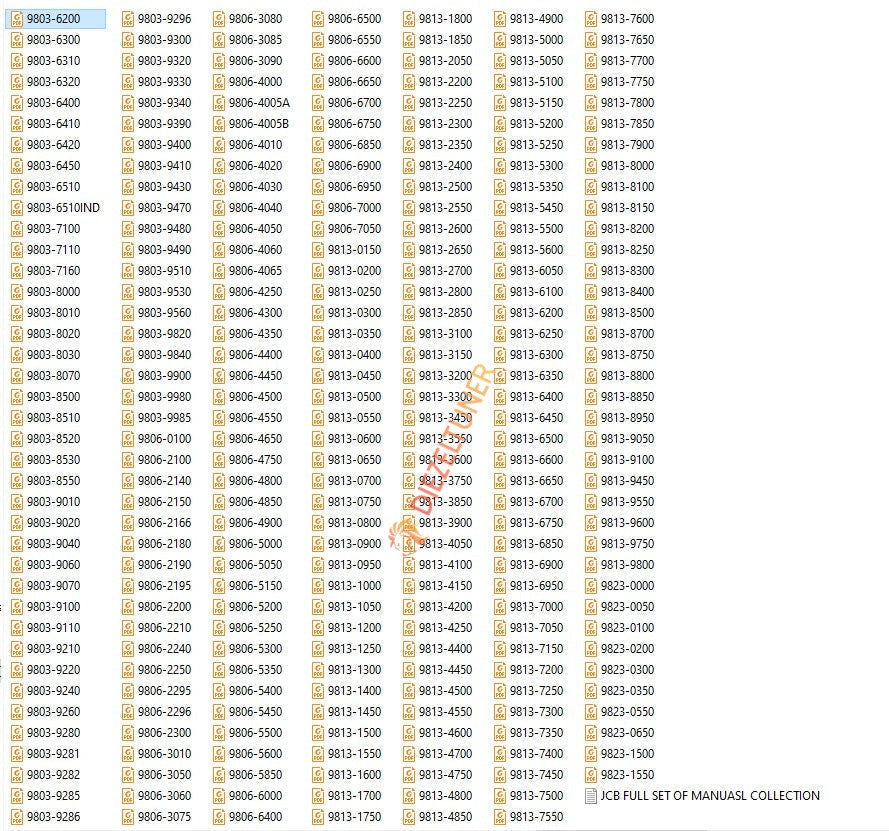Click the icon next to 9823-0000
Viewport: 889px width, 831px height.
591,586
